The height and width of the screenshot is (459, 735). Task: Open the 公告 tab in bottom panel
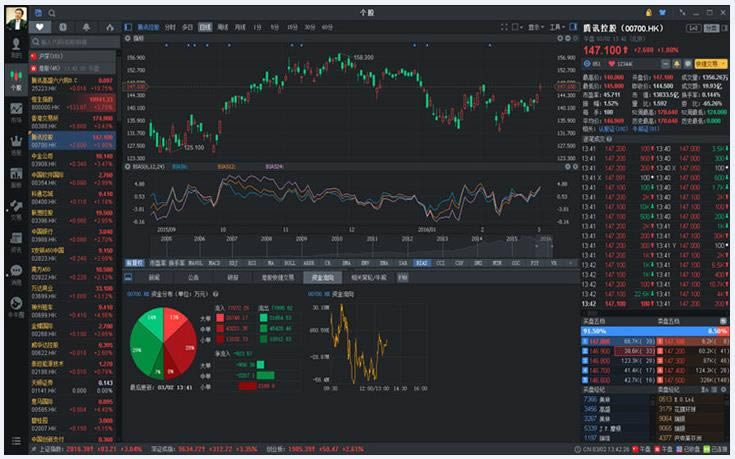(194, 278)
